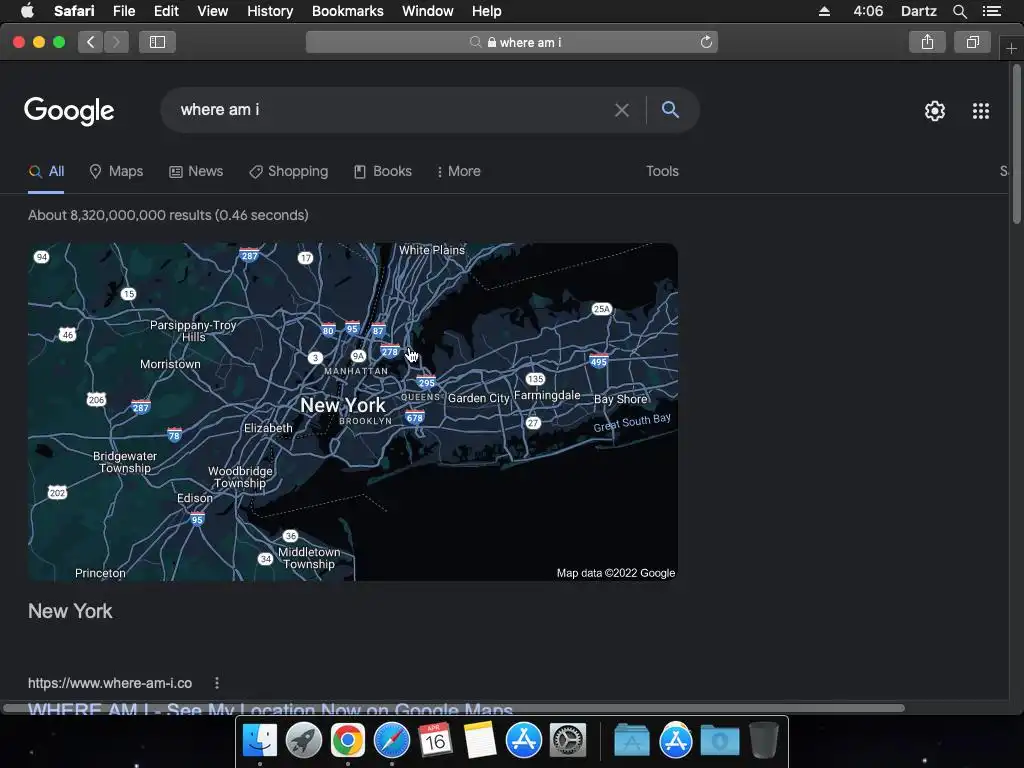Image resolution: width=1024 pixels, height=768 pixels.
Task: Click the New York location heading
Action: click(70, 611)
